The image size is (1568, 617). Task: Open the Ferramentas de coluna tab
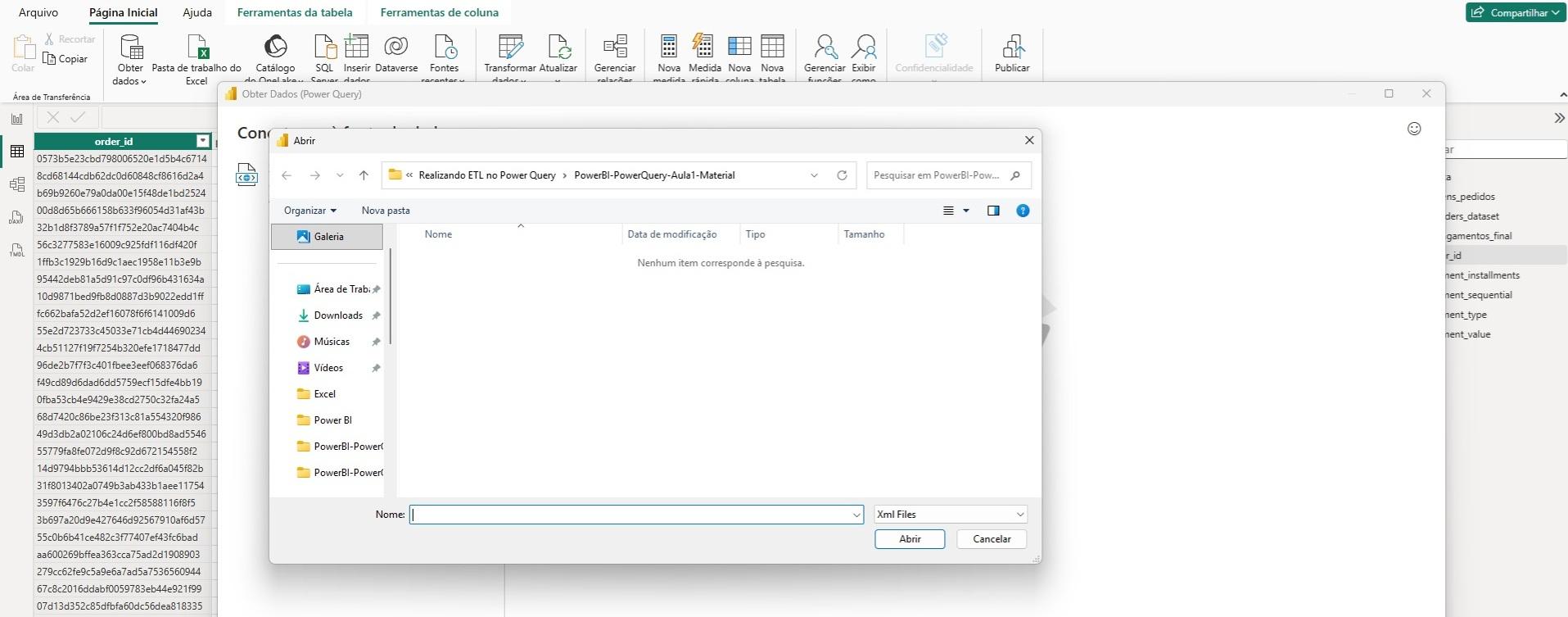pos(440,12)
